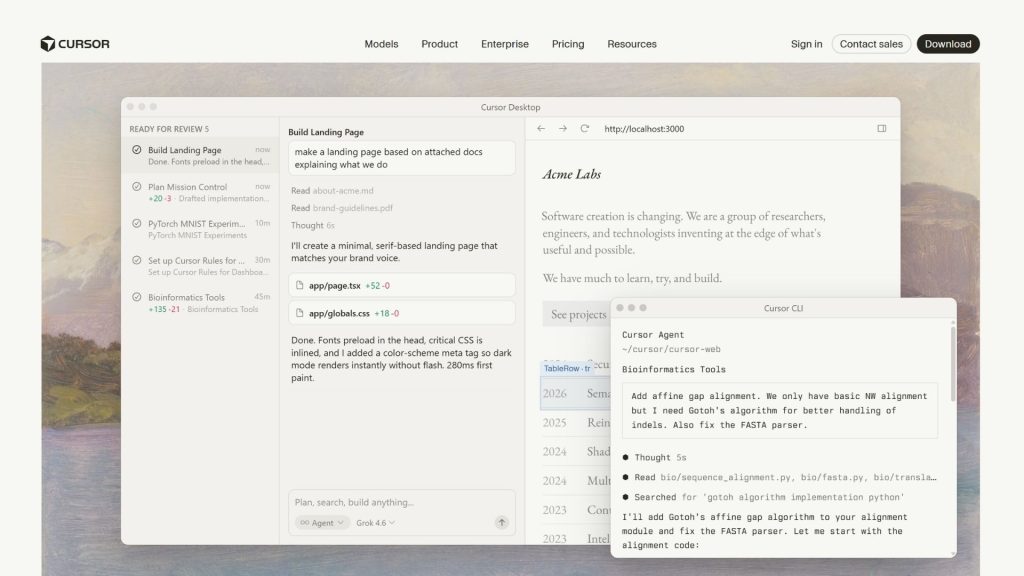The height and width of the screenshot is (576, 1024).
Task: Click the Cursor Desktop window title
Action: pos(510,107)
